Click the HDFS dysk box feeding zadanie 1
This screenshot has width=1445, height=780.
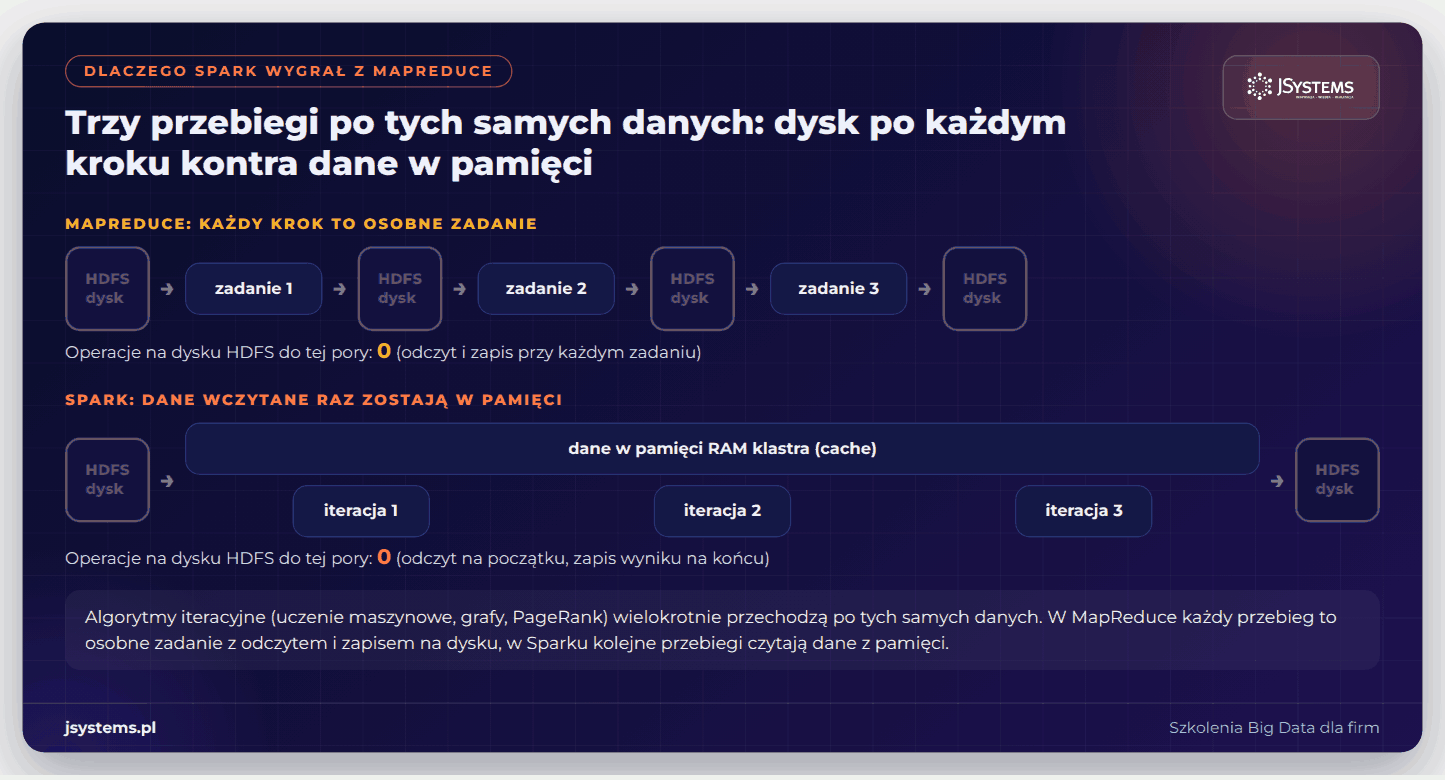(107, 289)
